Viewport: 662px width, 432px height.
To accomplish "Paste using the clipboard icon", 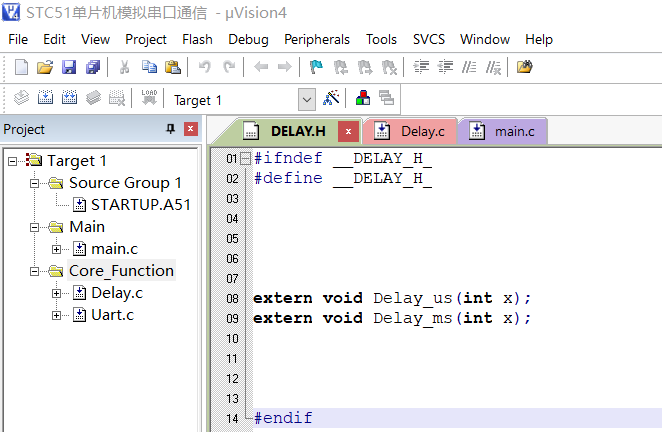I will [173, 67].
